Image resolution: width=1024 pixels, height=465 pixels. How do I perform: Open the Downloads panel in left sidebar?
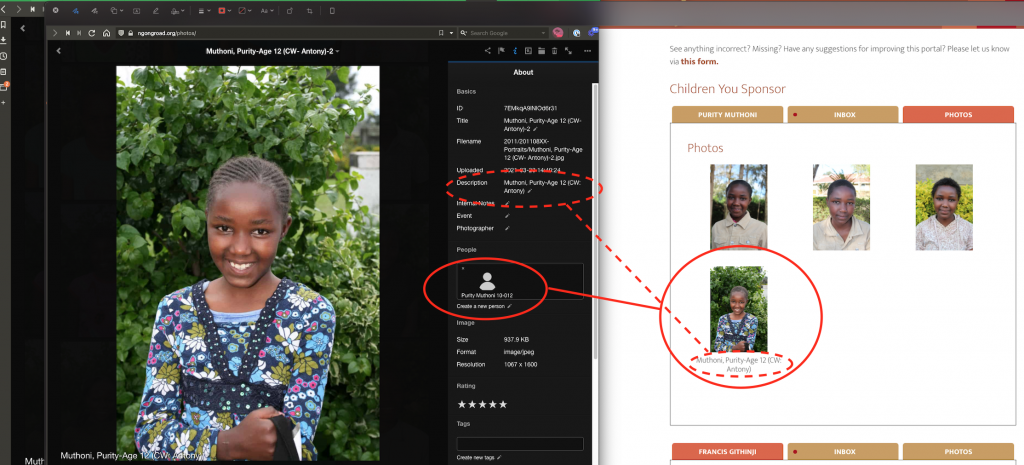[3, 40]
